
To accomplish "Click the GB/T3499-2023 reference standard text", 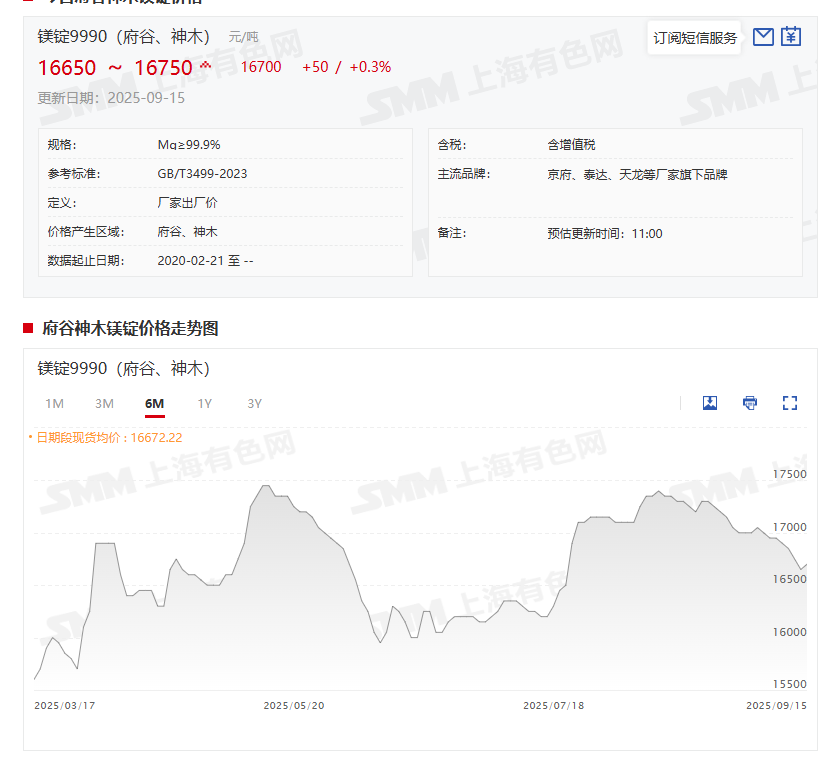I will coord(202,174).
